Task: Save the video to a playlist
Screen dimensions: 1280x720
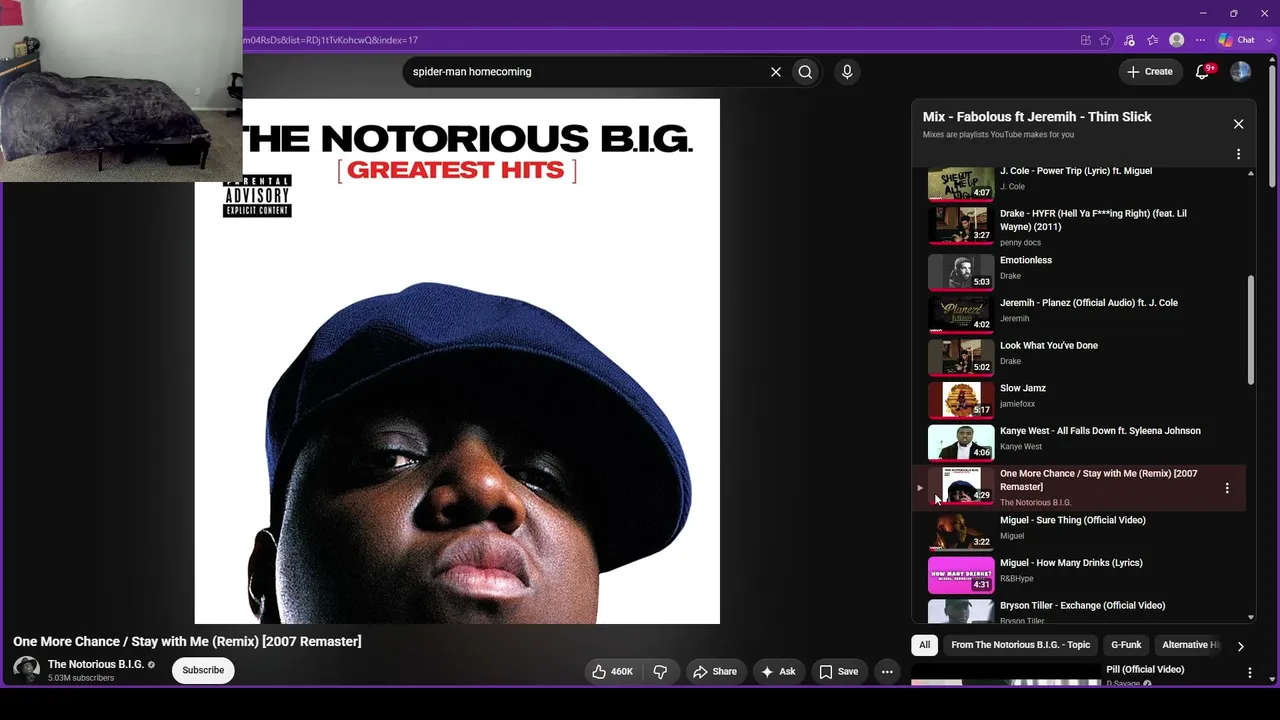Action: click(838, 672)
